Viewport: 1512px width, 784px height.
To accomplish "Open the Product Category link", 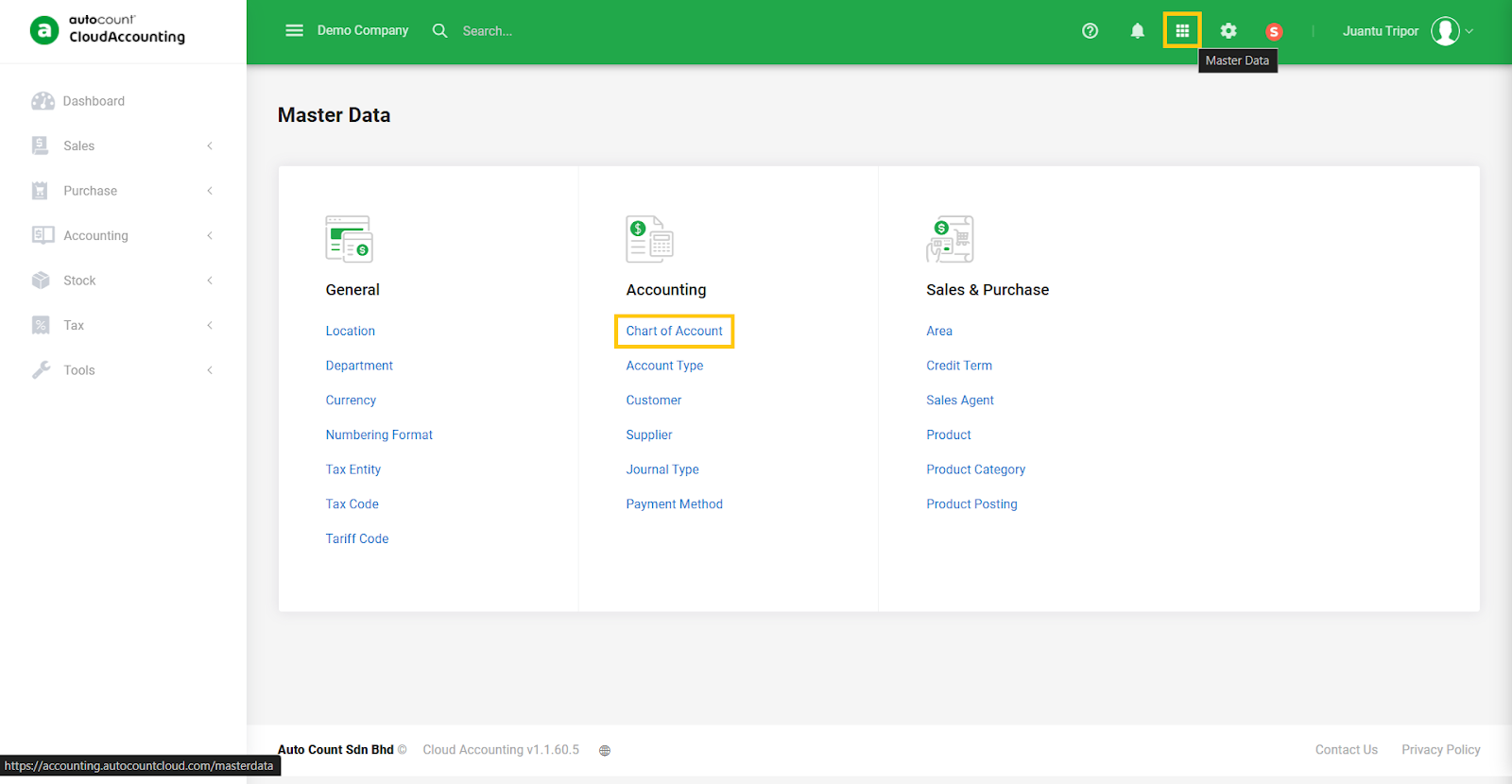I will (975, 469).
